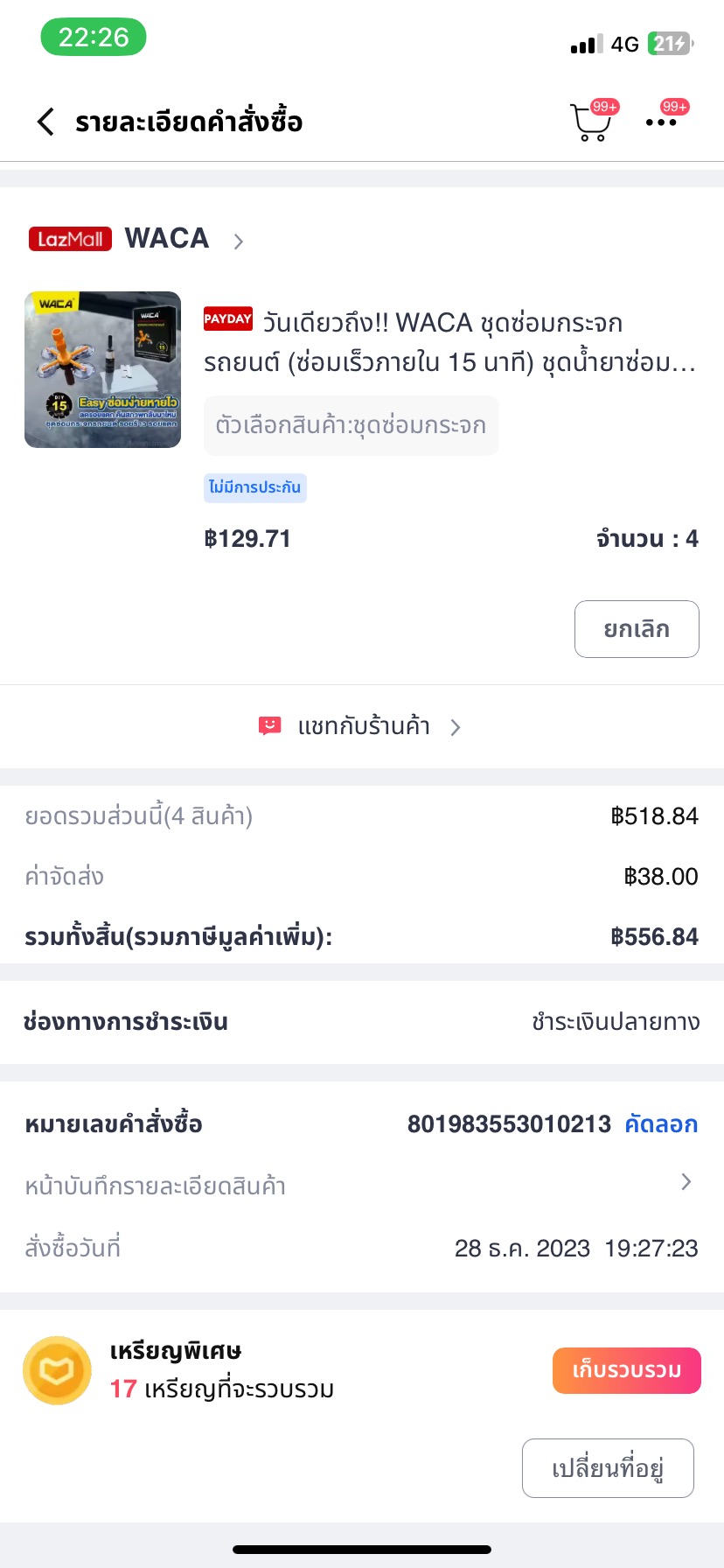Tap the battery indicator in status bar

pos(670,44)
